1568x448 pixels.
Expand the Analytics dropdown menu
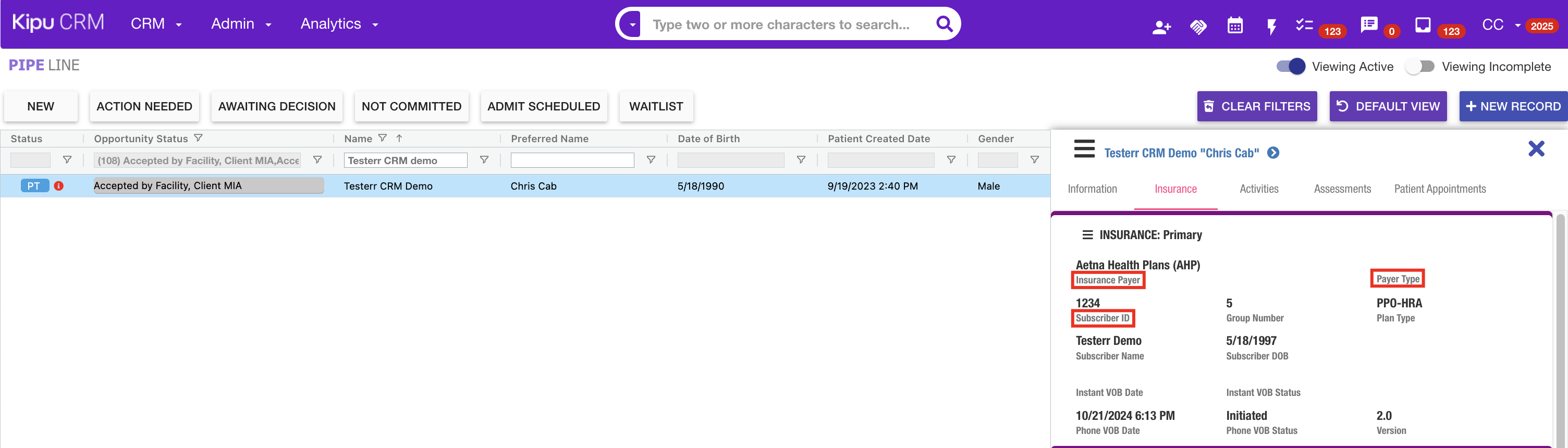tap(339, 24)
